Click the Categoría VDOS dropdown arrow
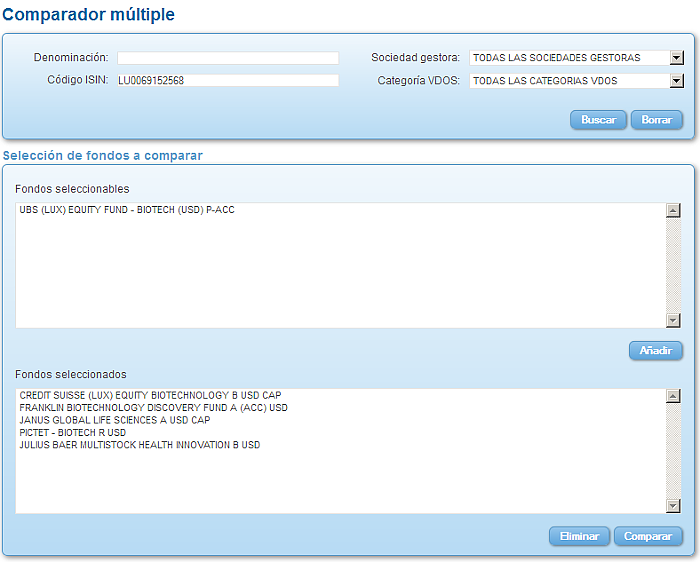700x562 pixels. coord(677,81)
